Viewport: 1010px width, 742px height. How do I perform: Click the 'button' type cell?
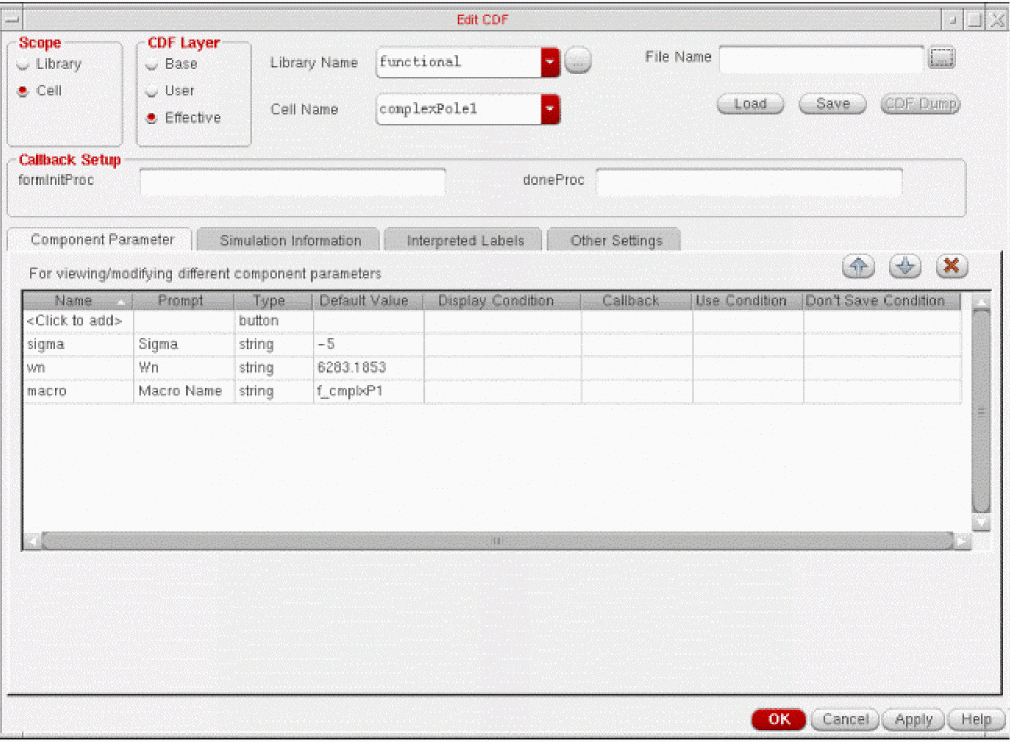(x=273, y=321)
